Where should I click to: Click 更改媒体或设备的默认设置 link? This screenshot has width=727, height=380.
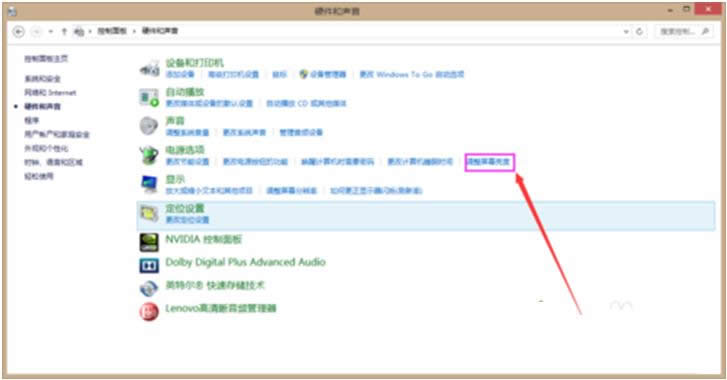209,103
